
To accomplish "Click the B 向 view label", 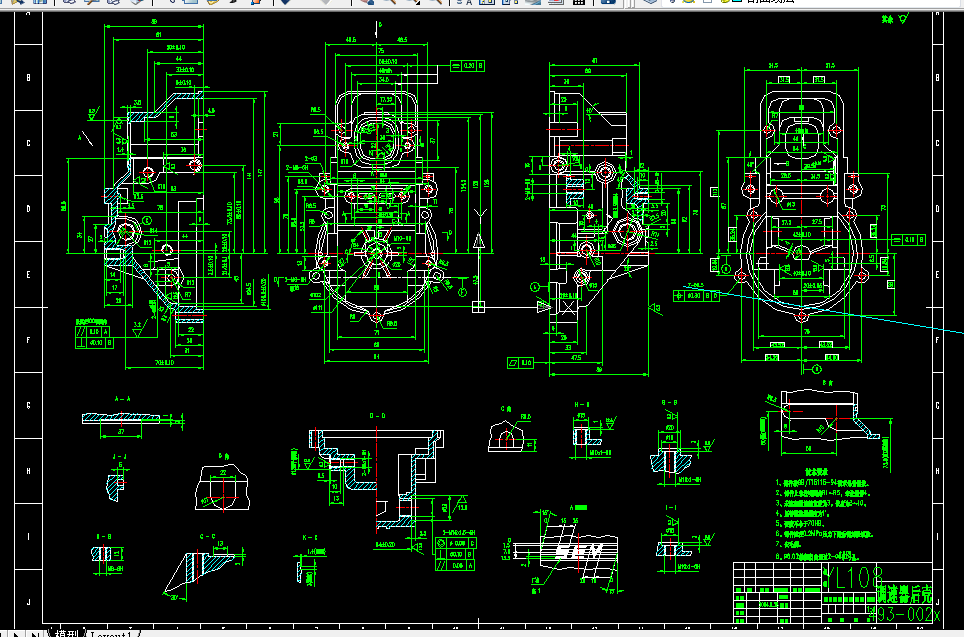I will pos(827,382).
